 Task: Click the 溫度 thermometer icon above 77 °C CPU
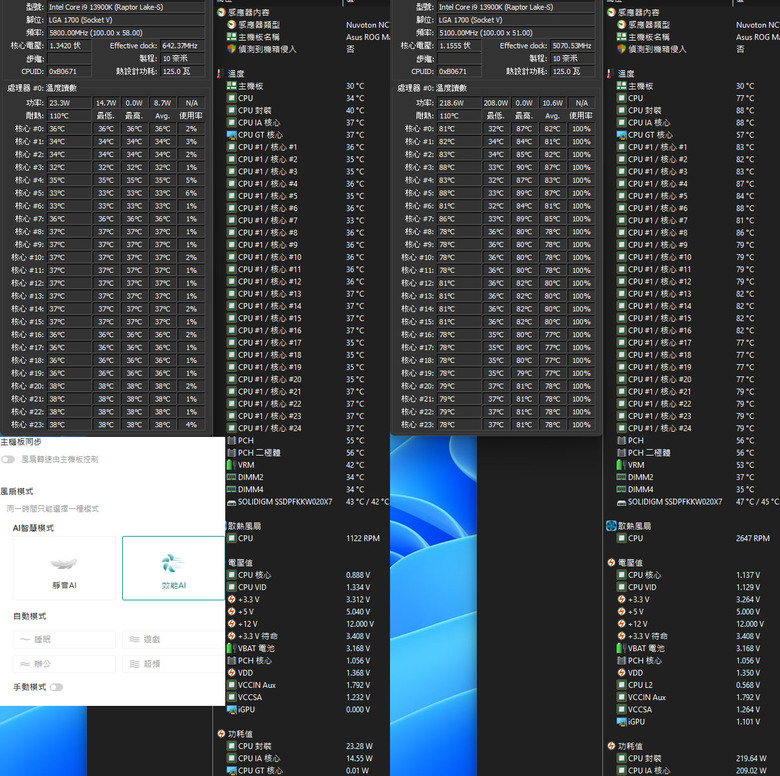pos(609,74)
